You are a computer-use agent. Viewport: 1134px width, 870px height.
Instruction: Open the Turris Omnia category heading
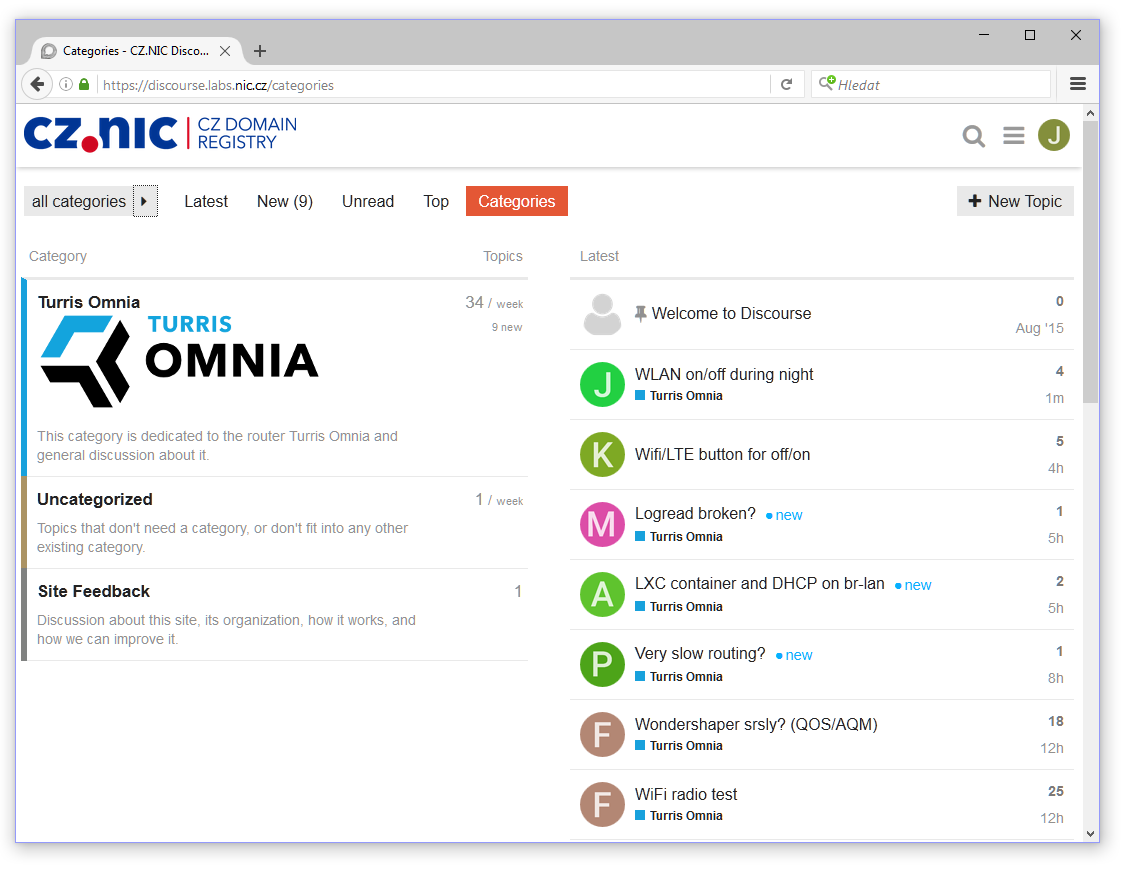click(x=89, y=302)
